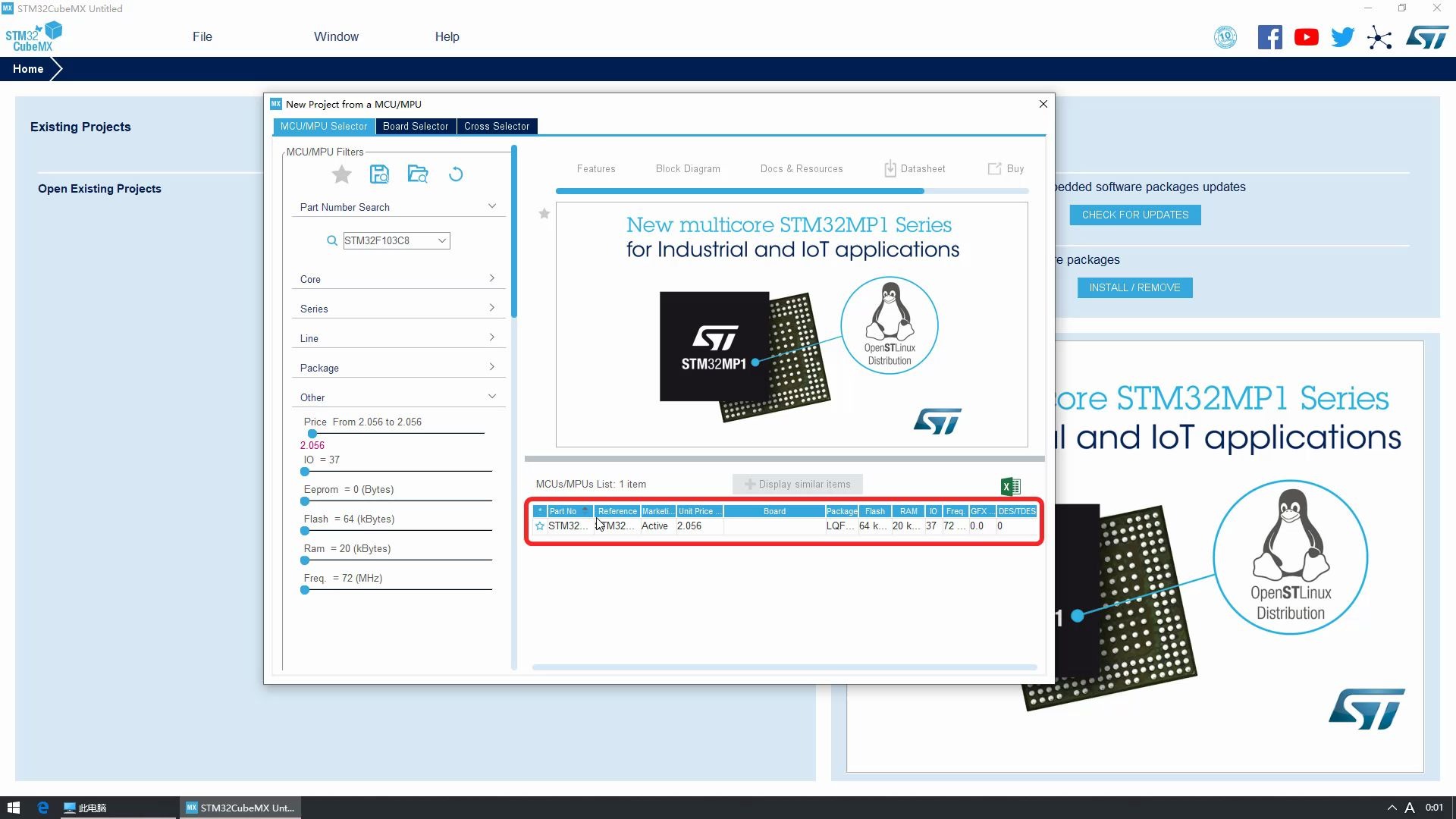Switch to the Board Selector tab
Viewport: 1456px width, 819px height.
416,127
